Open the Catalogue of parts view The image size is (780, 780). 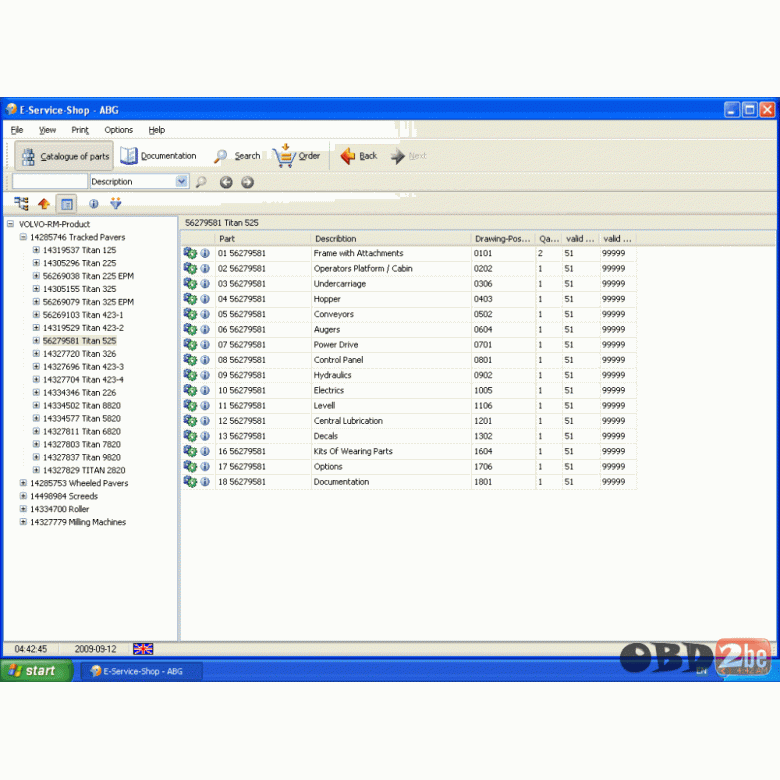[x=64, y=156]
